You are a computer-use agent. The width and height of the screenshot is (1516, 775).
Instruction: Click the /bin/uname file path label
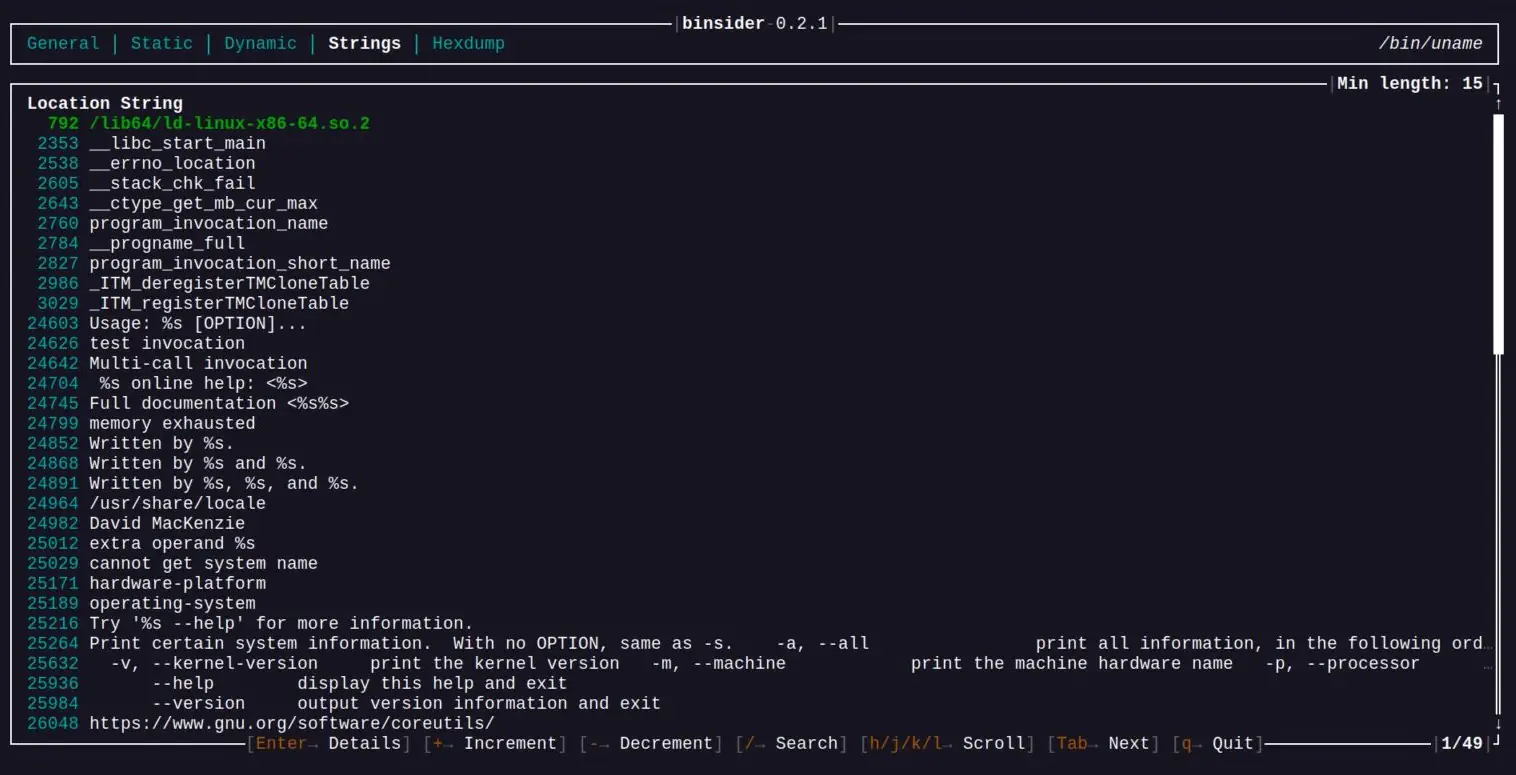click(1431, 44)
